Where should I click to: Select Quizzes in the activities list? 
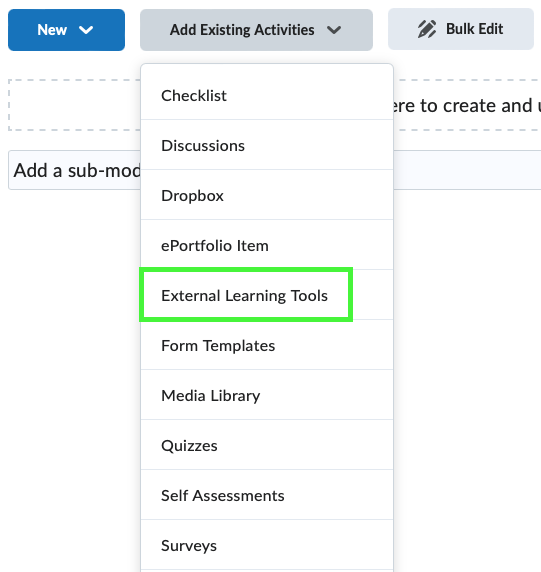tap(267, 445)
